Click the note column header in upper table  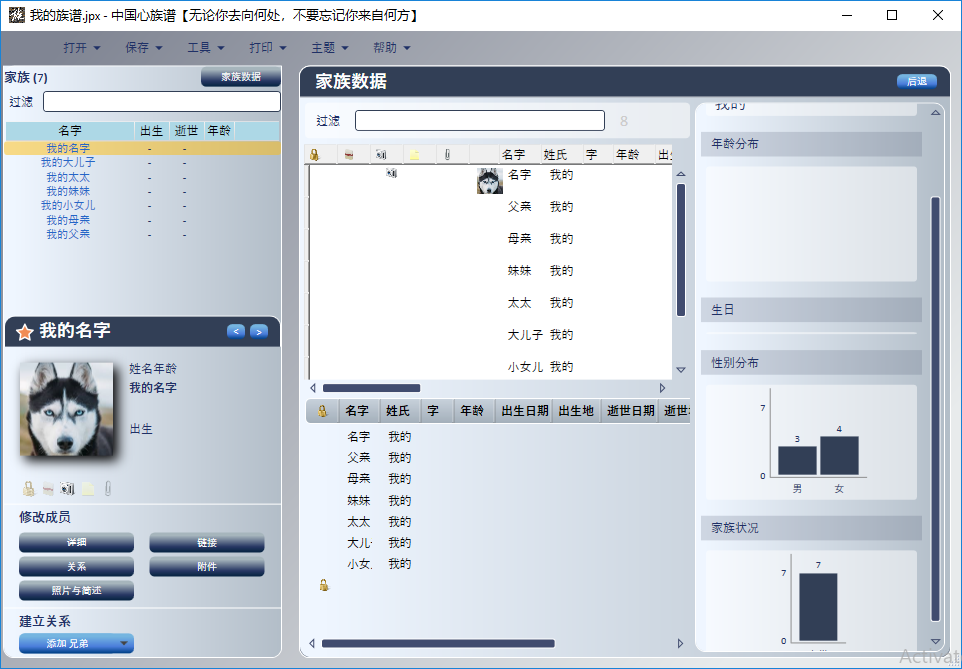pyautogui.click(x=414, y=155)
